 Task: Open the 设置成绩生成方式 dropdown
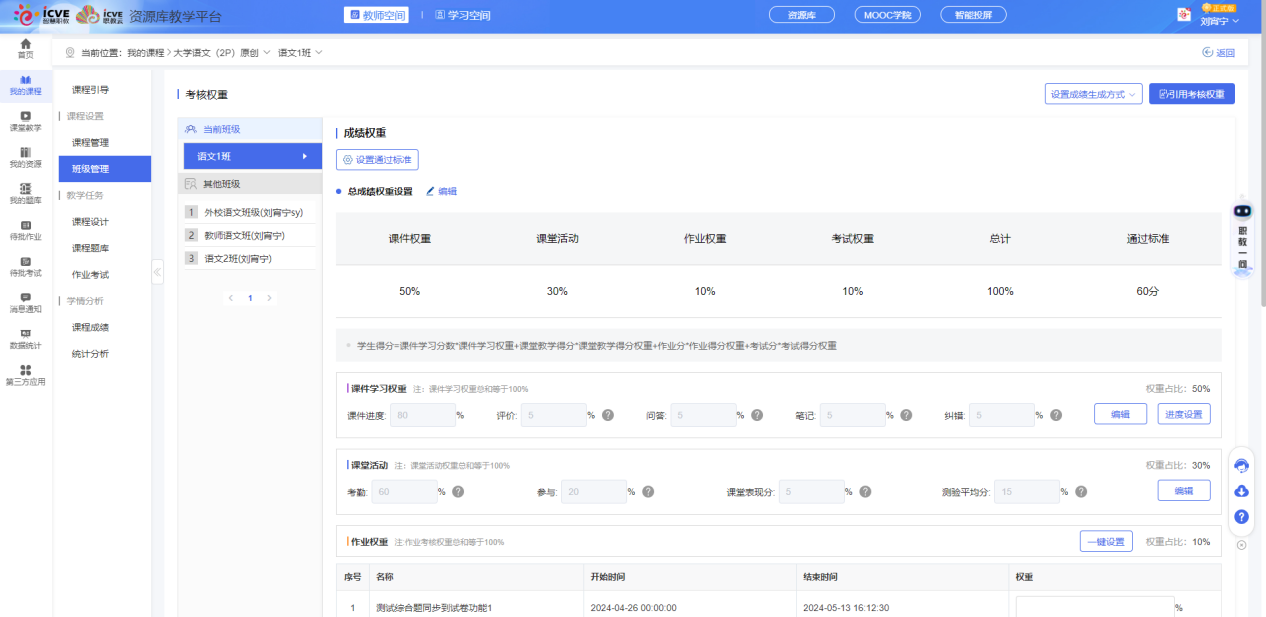point(1094,93)
